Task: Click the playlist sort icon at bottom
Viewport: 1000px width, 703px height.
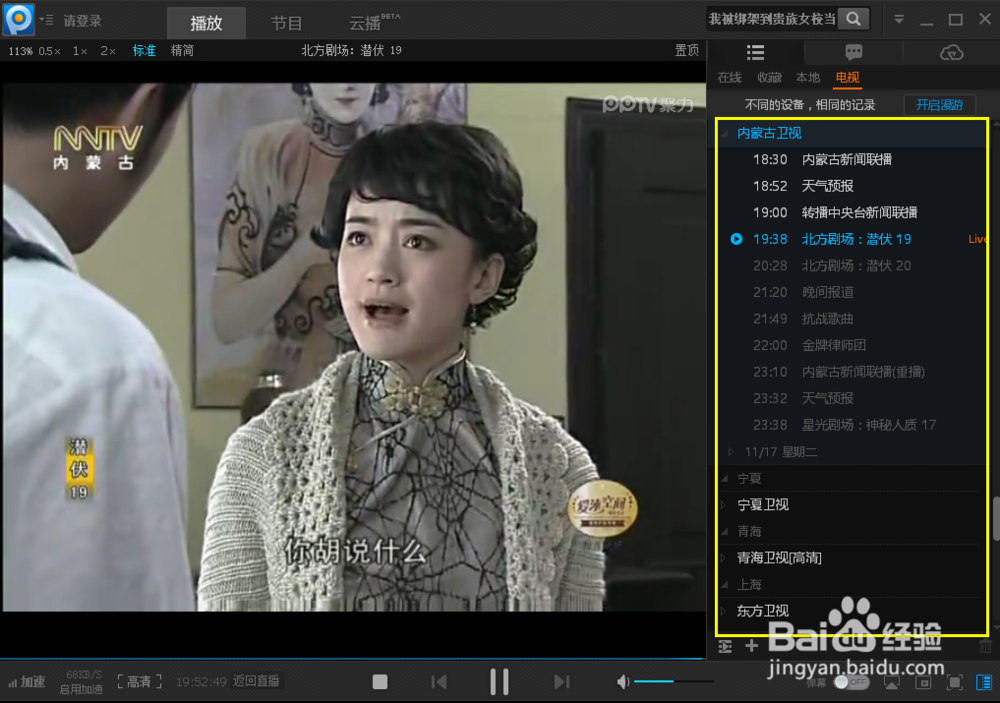Action: click(x=725, y=646)
